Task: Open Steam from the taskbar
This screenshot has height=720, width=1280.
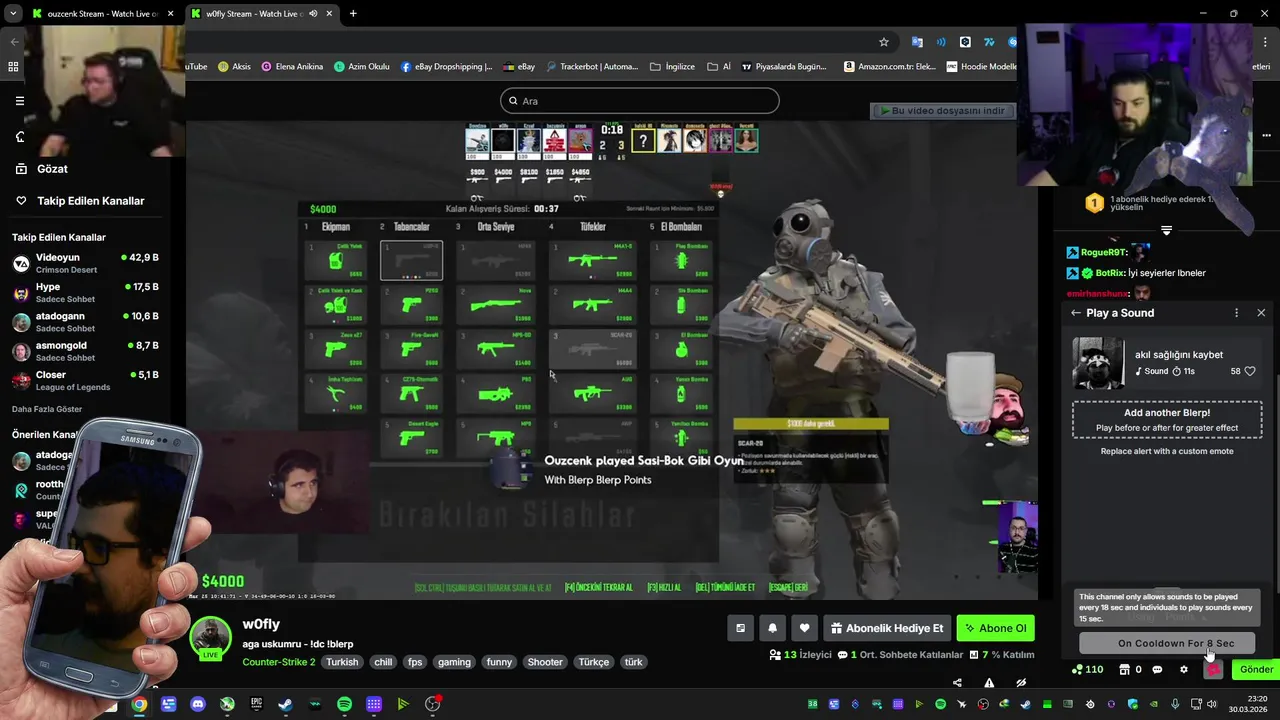Action: click(x=285, y=704)
